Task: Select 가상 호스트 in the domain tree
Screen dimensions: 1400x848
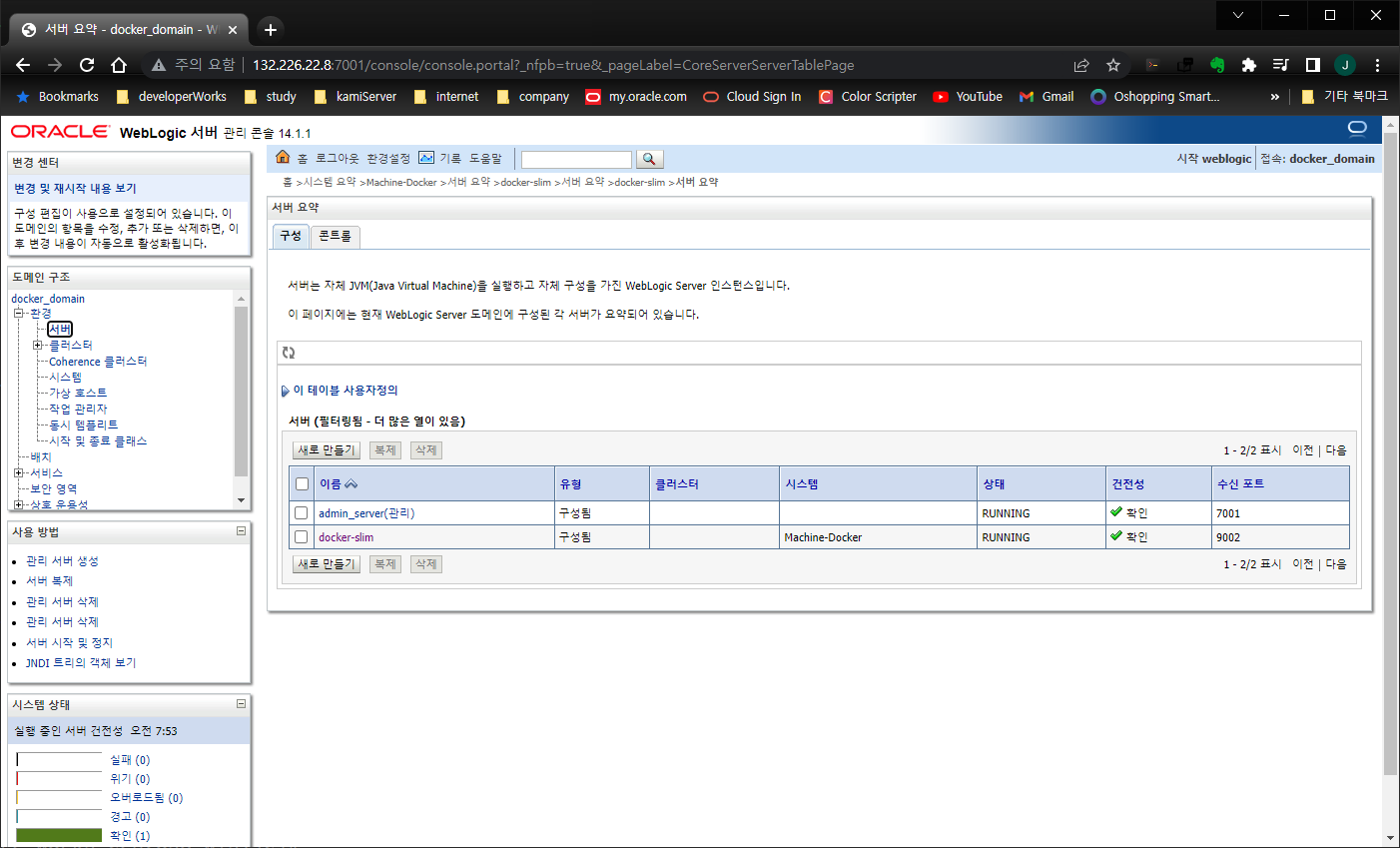Action: pos(78,394)
